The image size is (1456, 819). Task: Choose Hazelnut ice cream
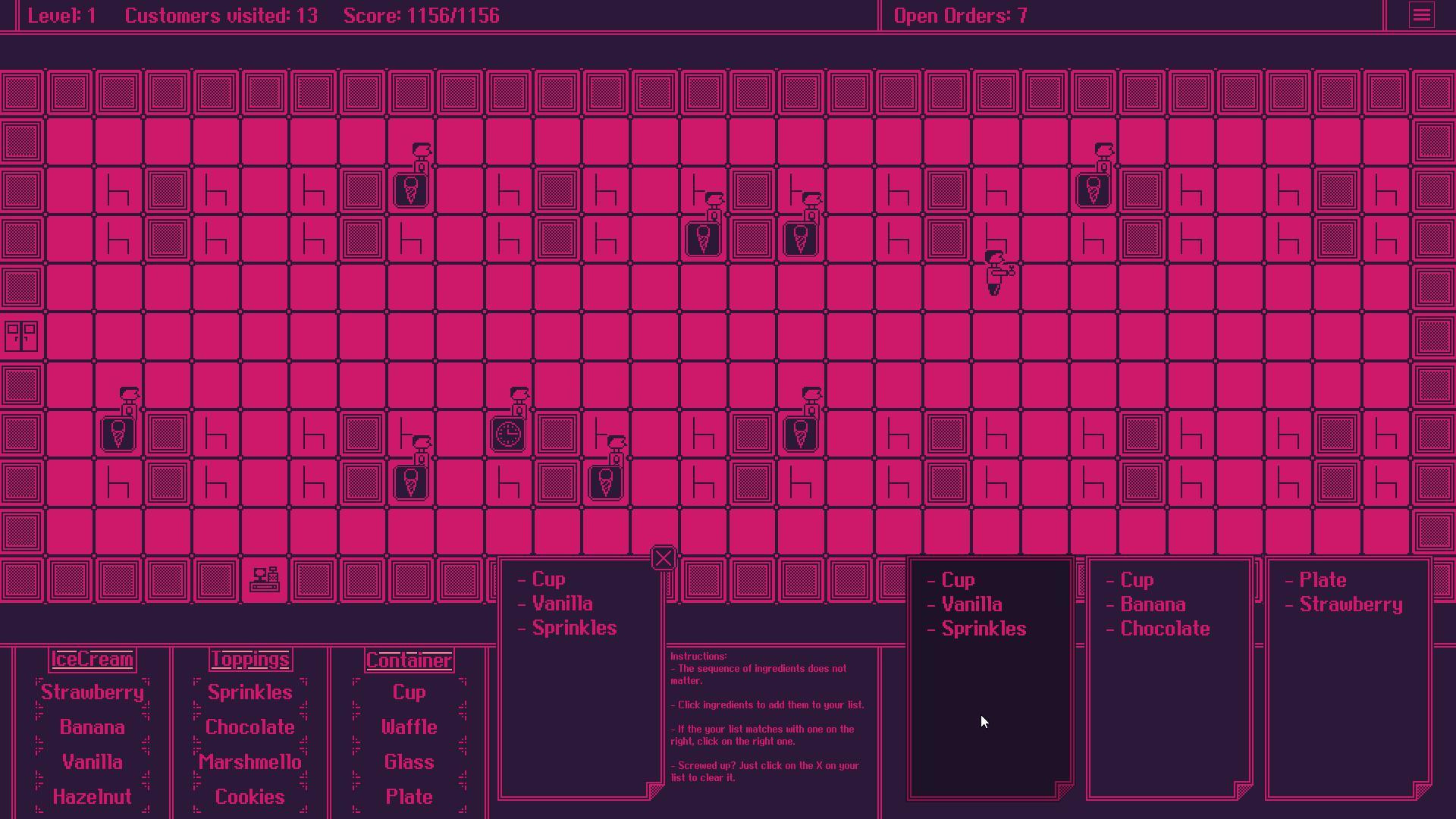pyautogui.click(x=93, y=797)
